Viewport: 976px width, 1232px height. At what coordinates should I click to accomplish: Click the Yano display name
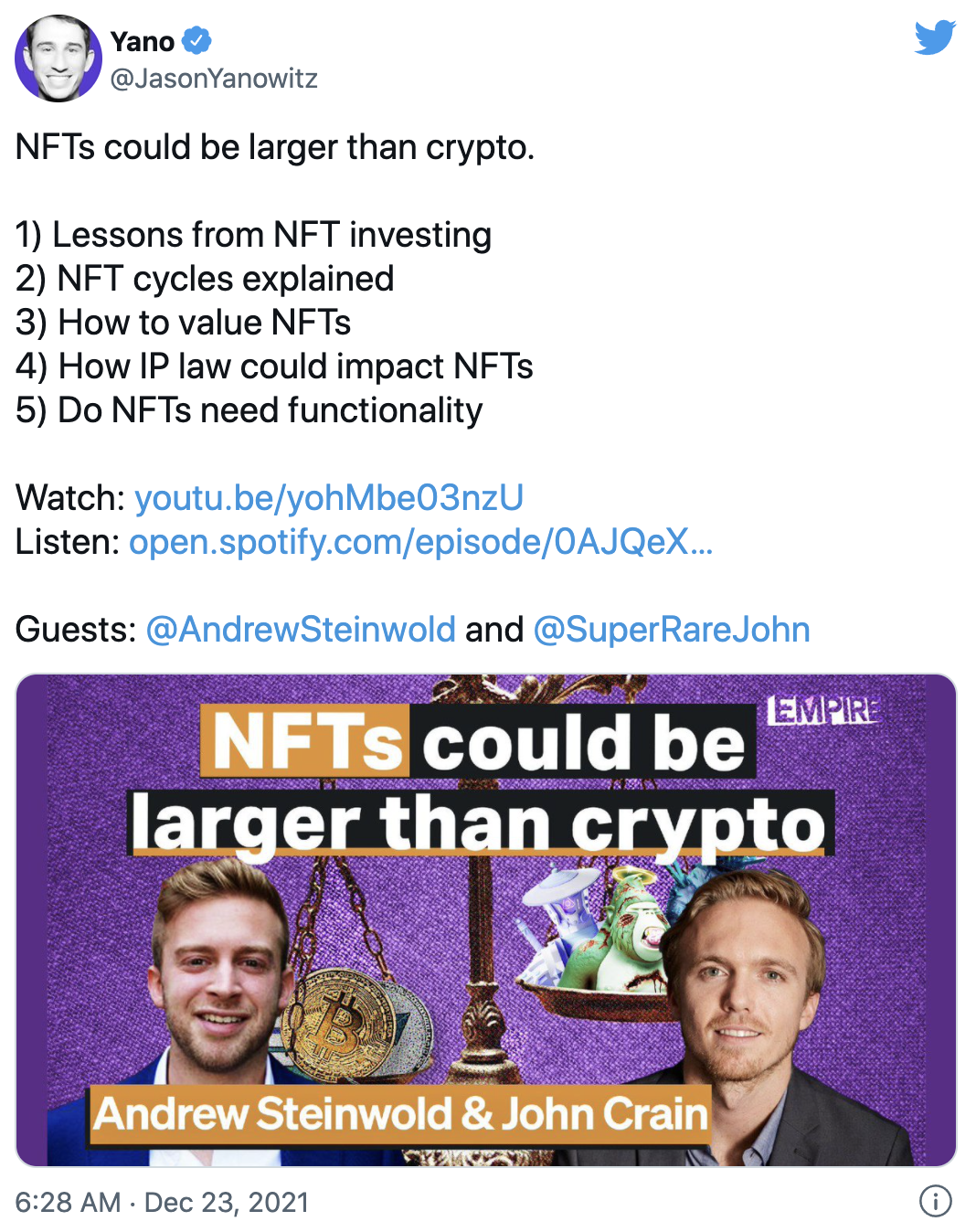143,42
